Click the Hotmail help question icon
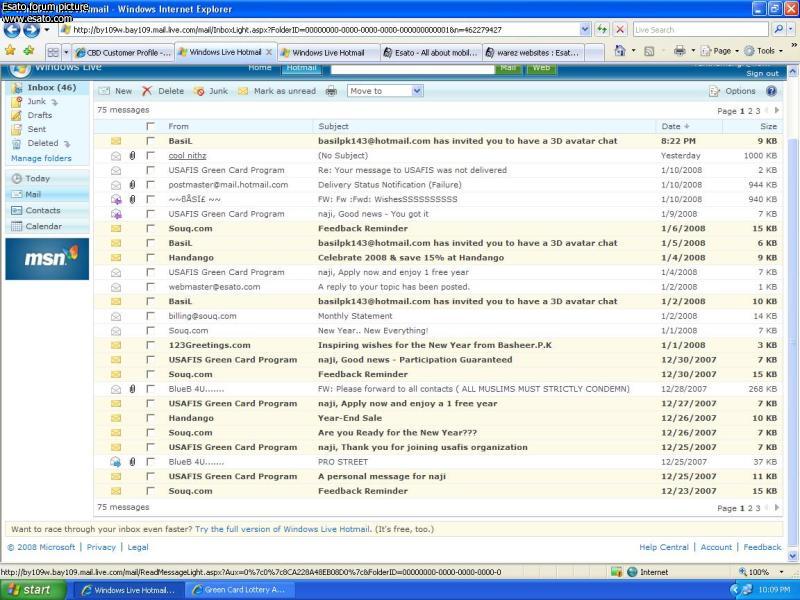Screen dimensions: 800x600 pos(771,91)
